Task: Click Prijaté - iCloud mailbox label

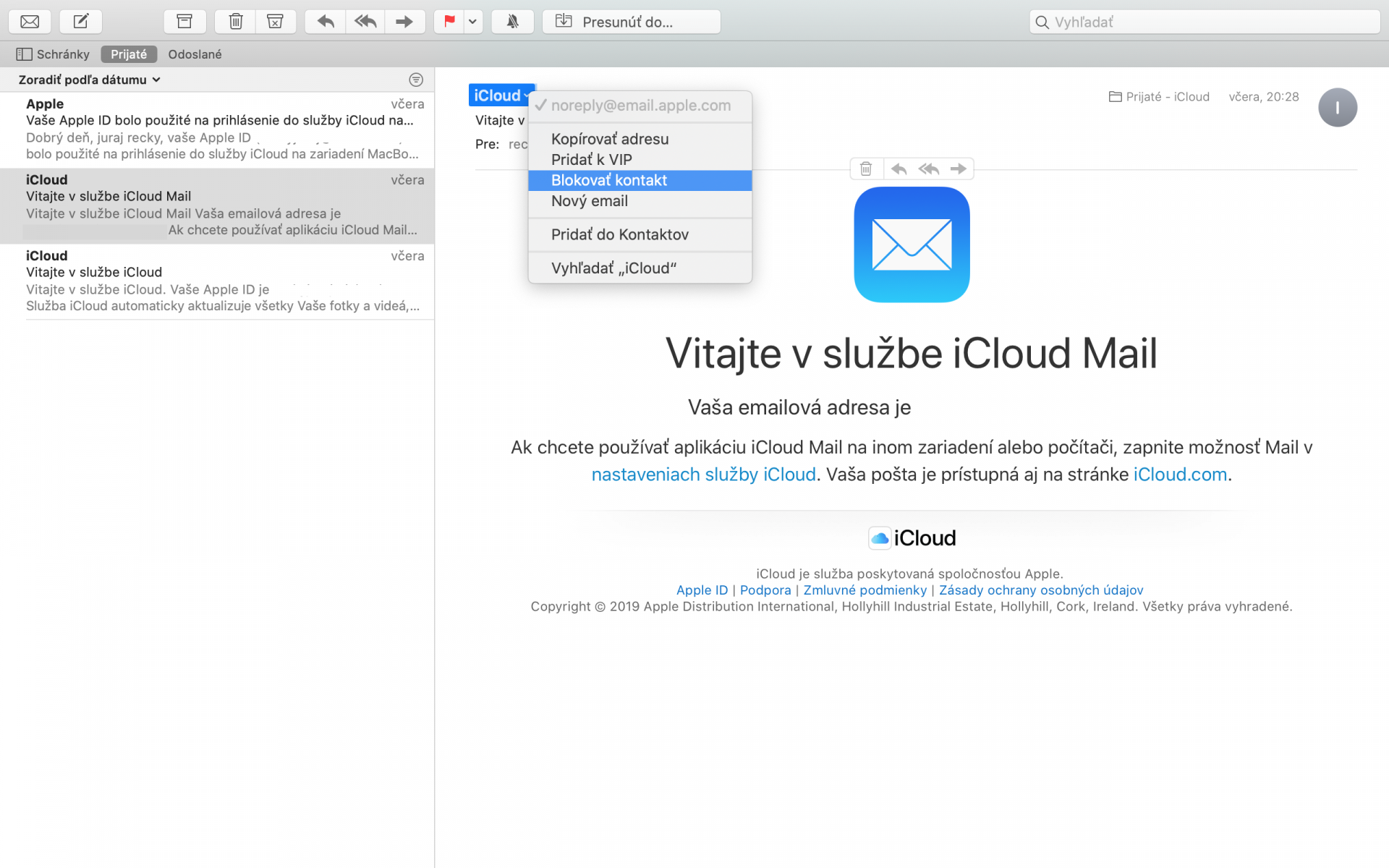Action: [x=1159, y=97]
